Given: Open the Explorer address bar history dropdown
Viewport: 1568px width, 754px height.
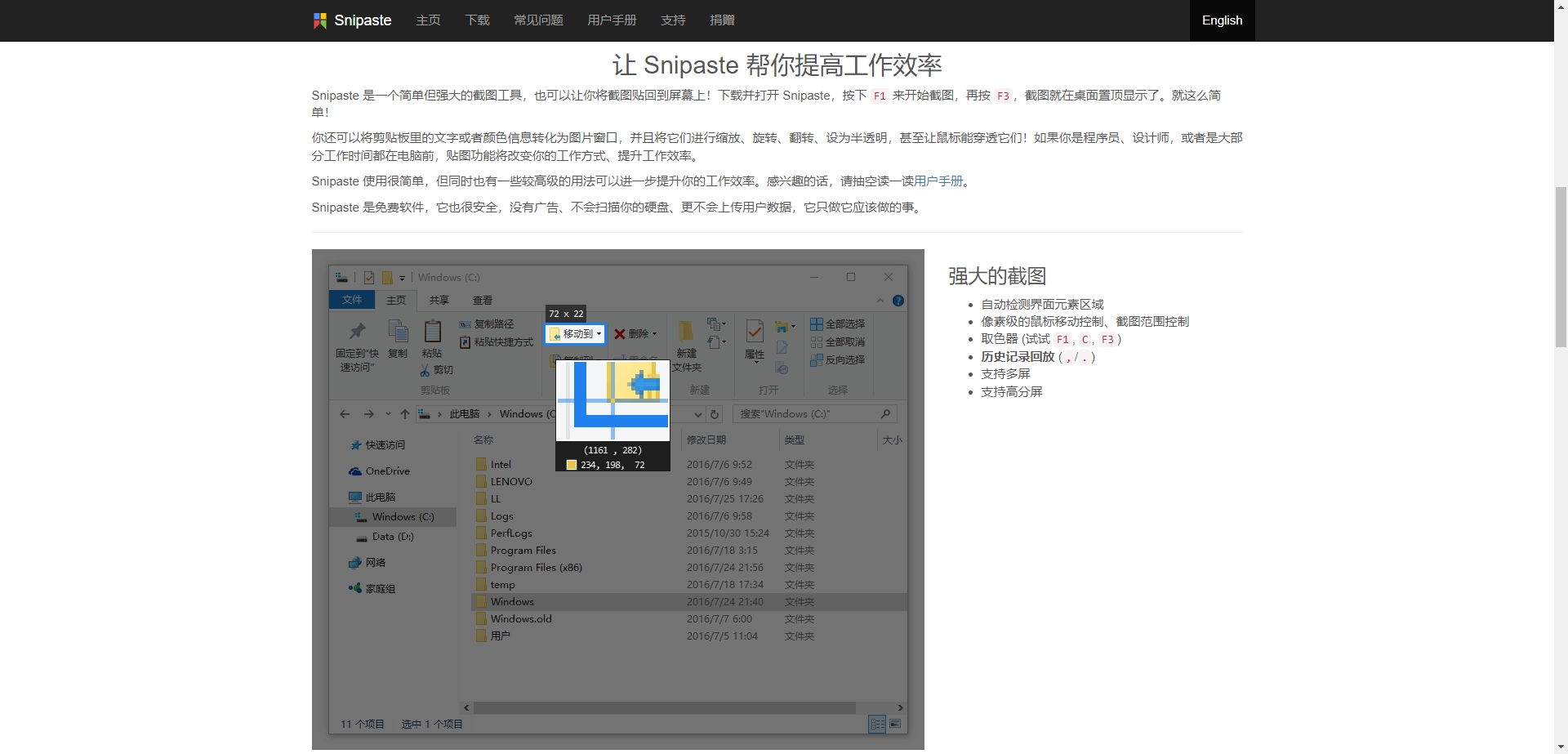Looking at the screenshot, I should point(698,414).
